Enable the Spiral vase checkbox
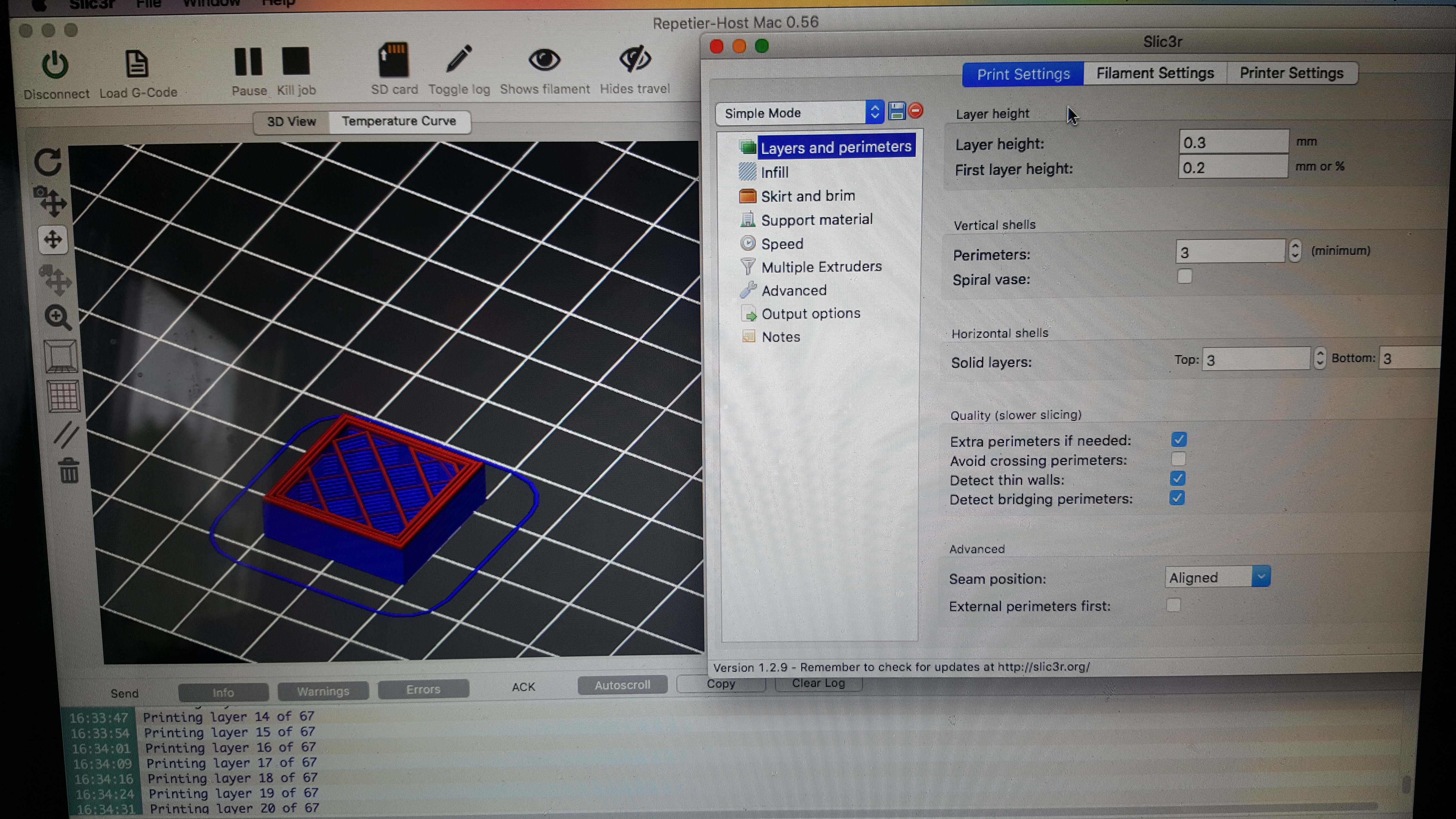The width and height of the screenshot is (1456, 819). pyautogui.click(x=1184, y=276)
